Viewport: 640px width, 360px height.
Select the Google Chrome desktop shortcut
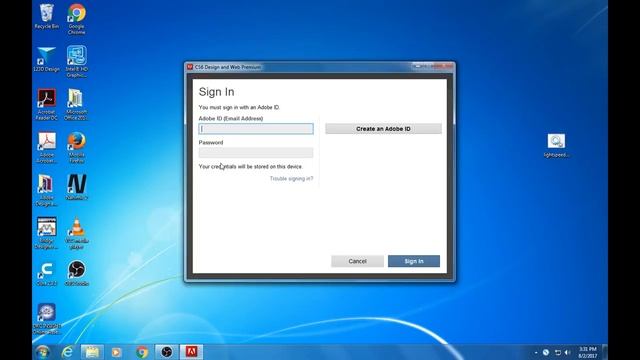77,19
